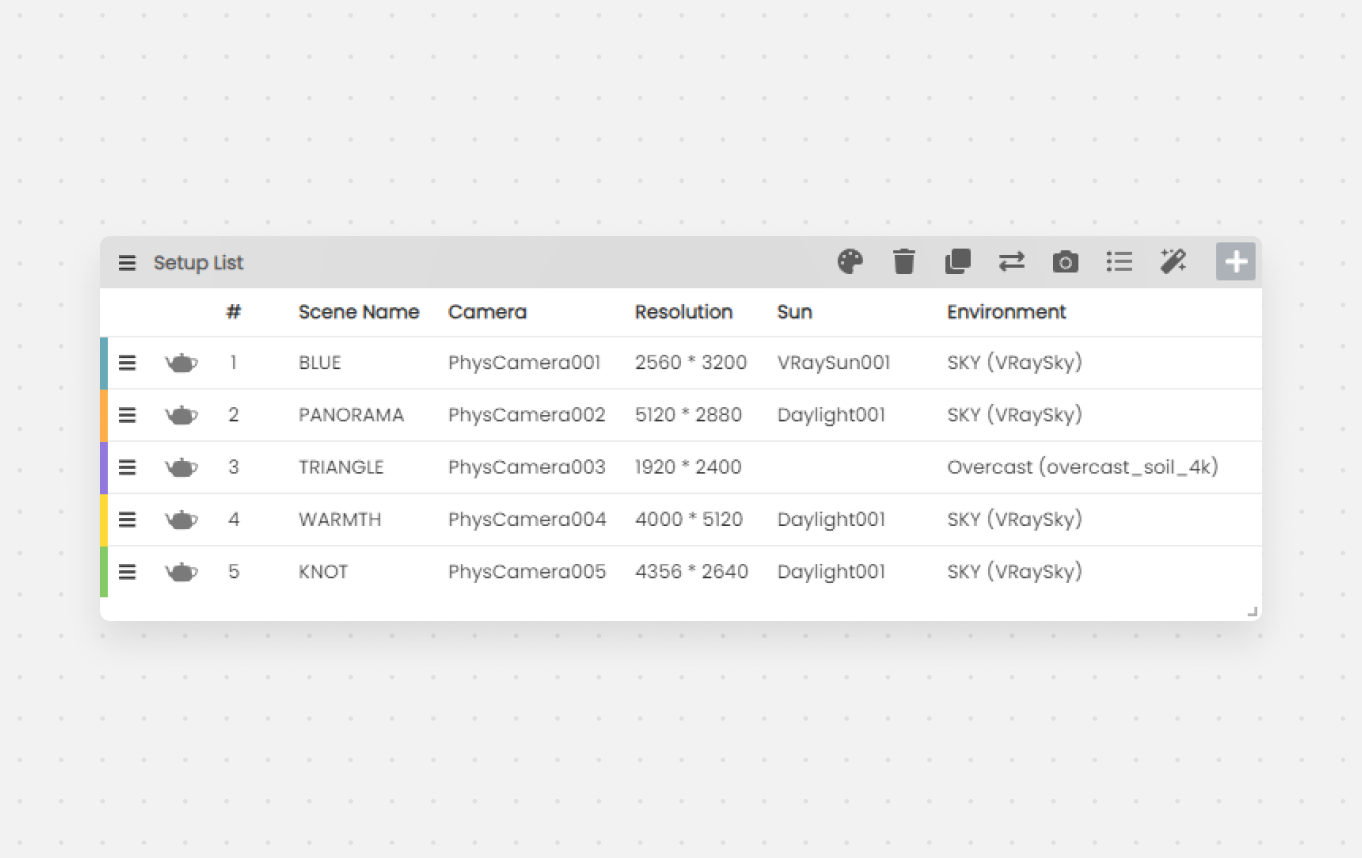Open the row menu for TRIANGLE setup
The image size is (1362, 858).
[127, 467]
